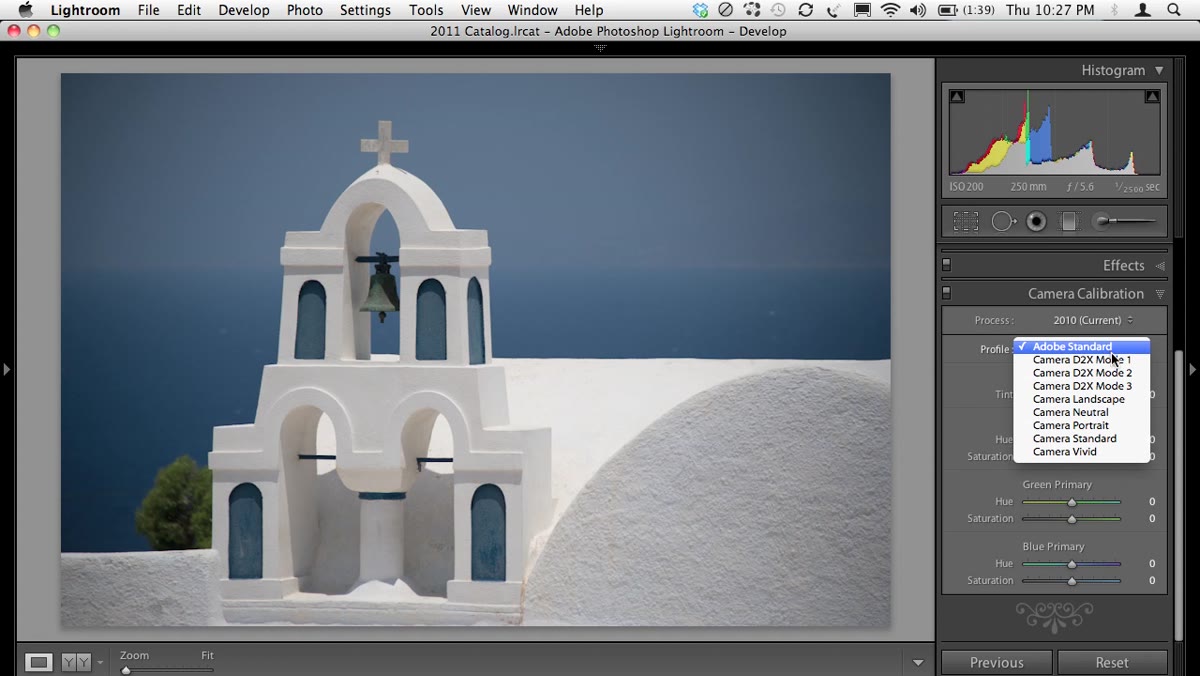The image size is (1200, 676).
Task: Switch to Loupe view mode
Action: [x=39, y=662]
